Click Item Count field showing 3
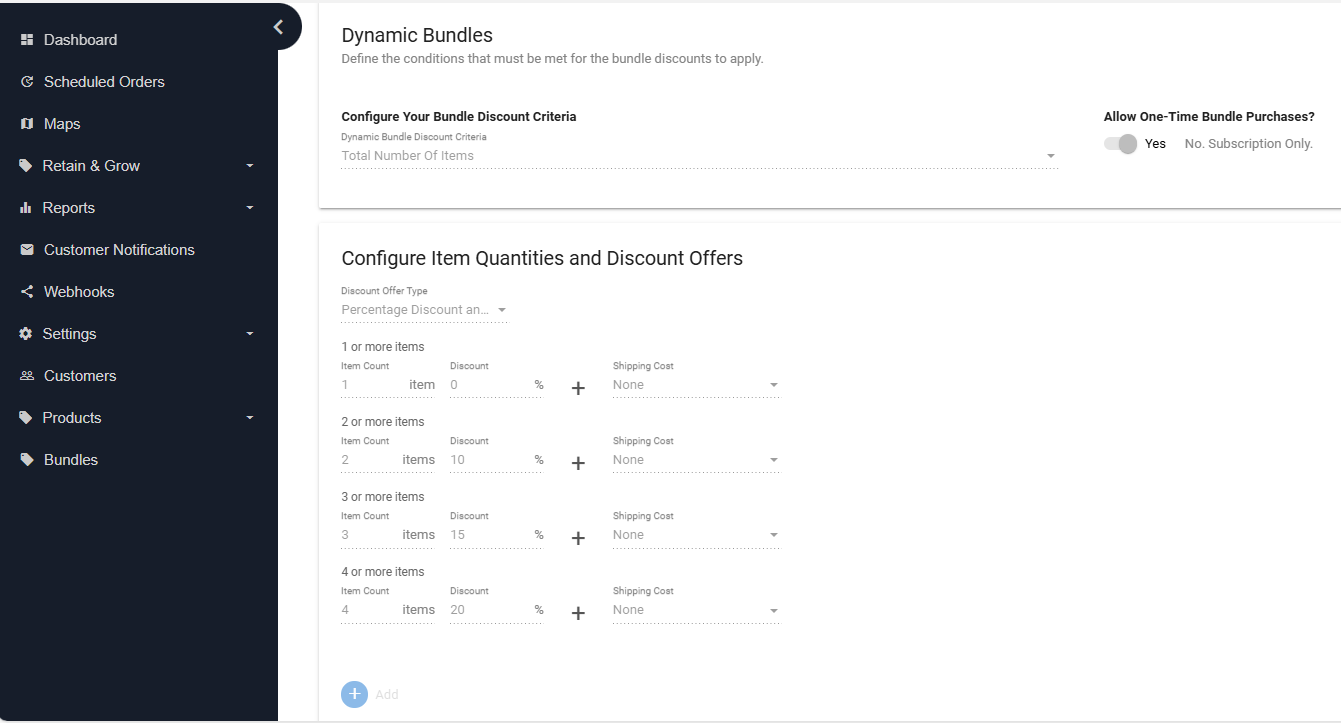 (x=388, y=535)
